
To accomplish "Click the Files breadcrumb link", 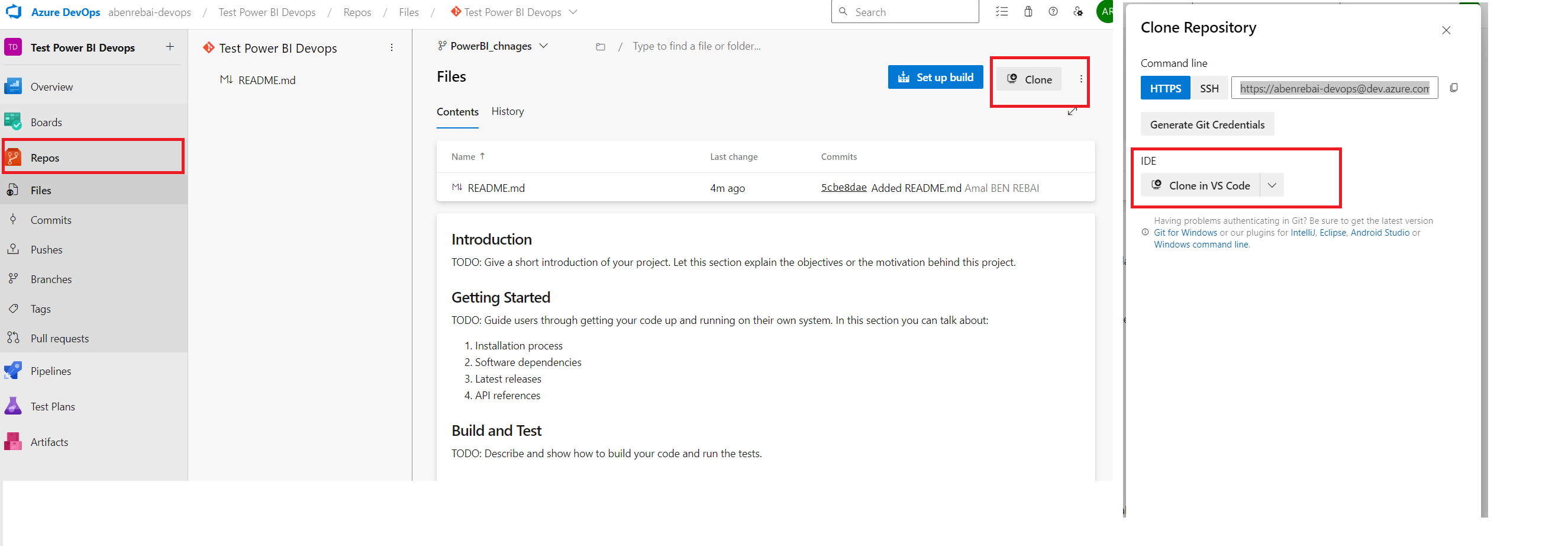I will point(408,12).
